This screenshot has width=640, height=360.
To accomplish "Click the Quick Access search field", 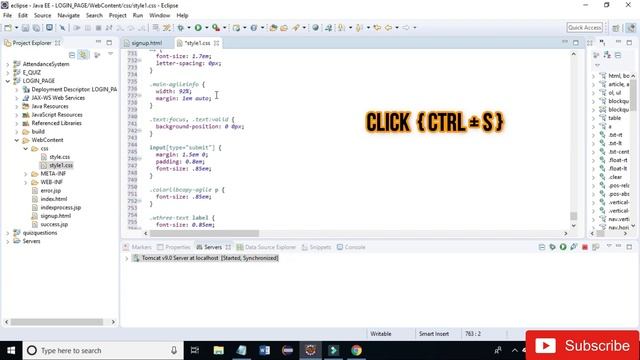I will (584, 27).
